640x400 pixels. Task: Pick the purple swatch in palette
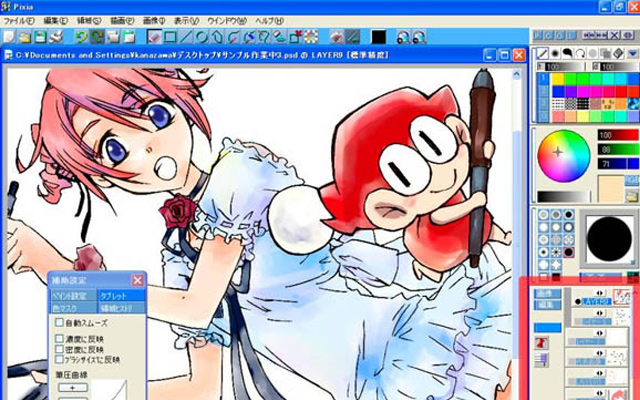(x=570, y=91)
